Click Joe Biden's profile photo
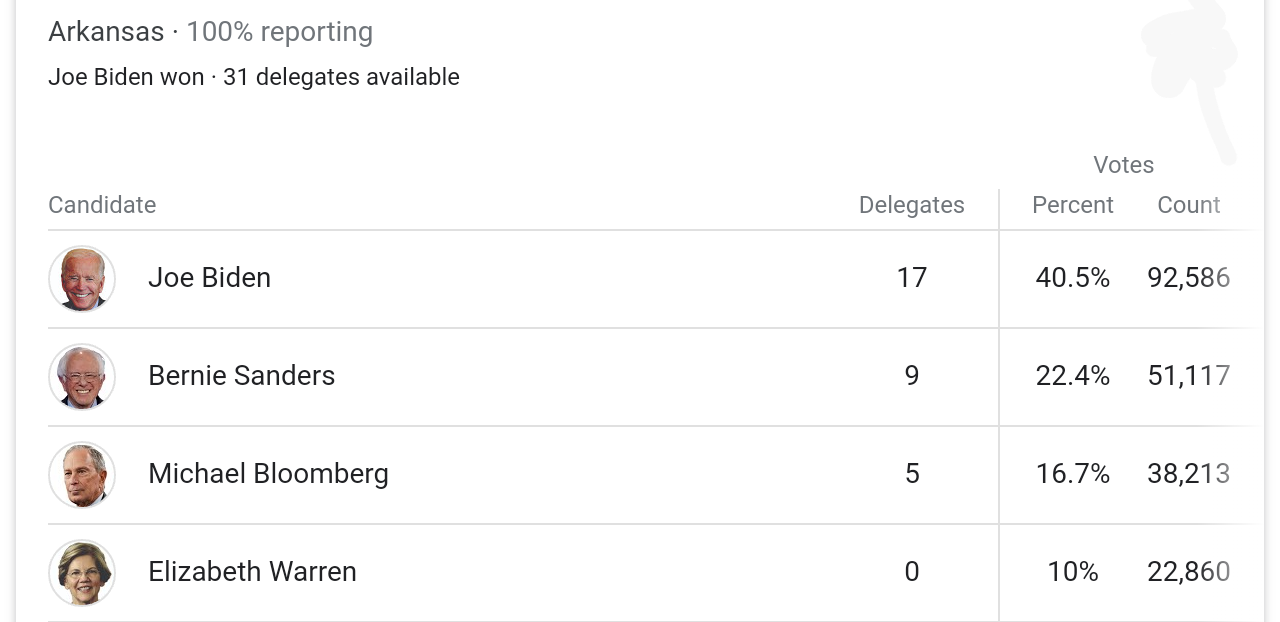Viewport: 1280px width, 622px height. coord(82,279)
